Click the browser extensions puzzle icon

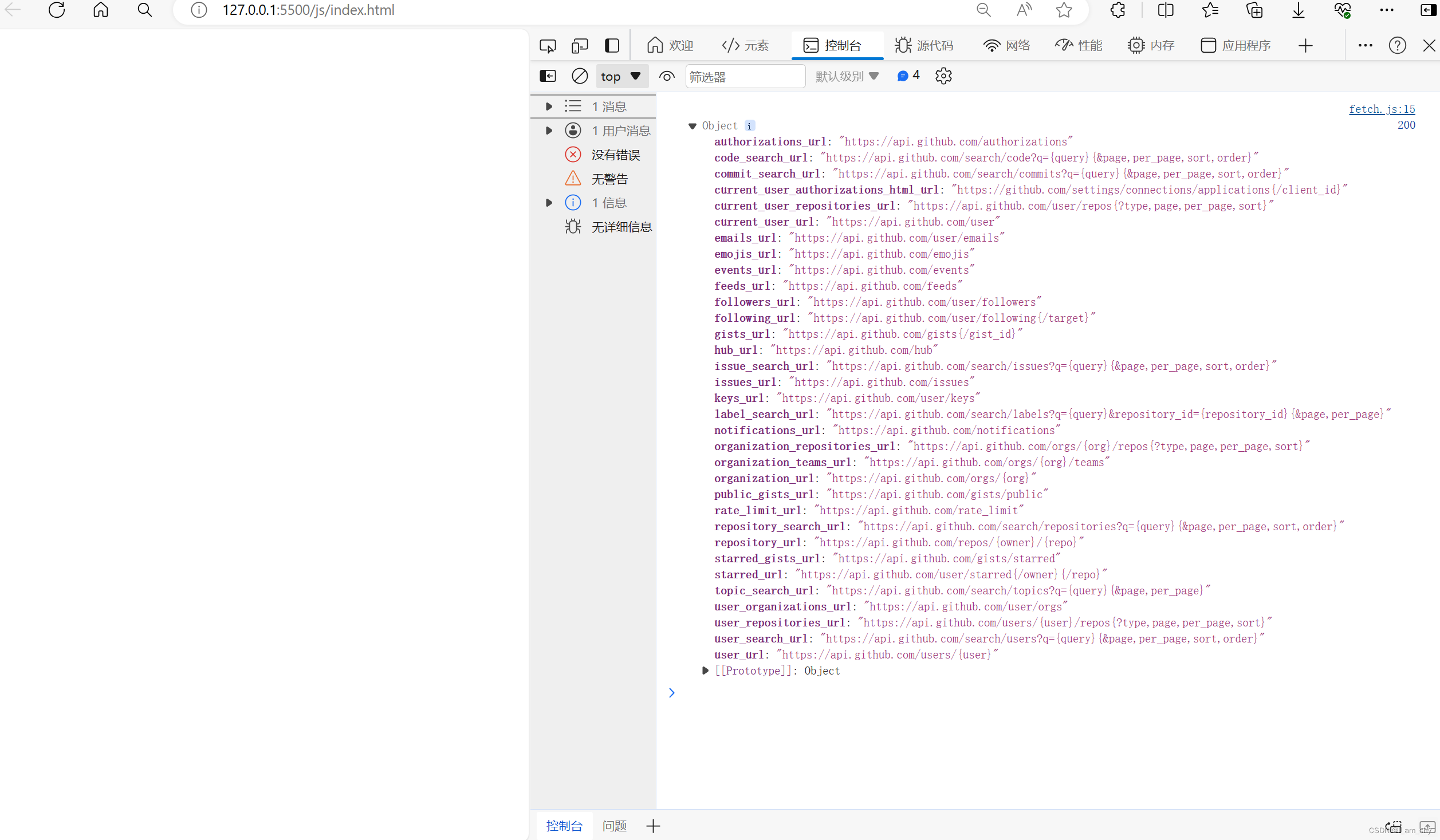click(1118, 10)
